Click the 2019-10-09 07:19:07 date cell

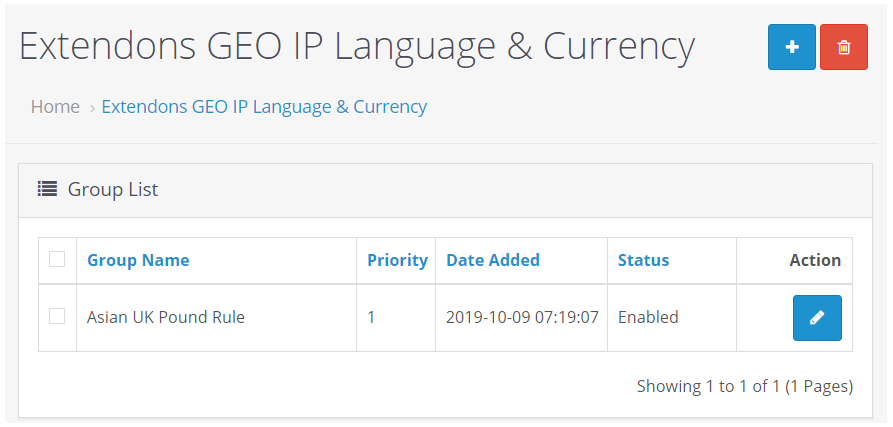click(522, 318)
